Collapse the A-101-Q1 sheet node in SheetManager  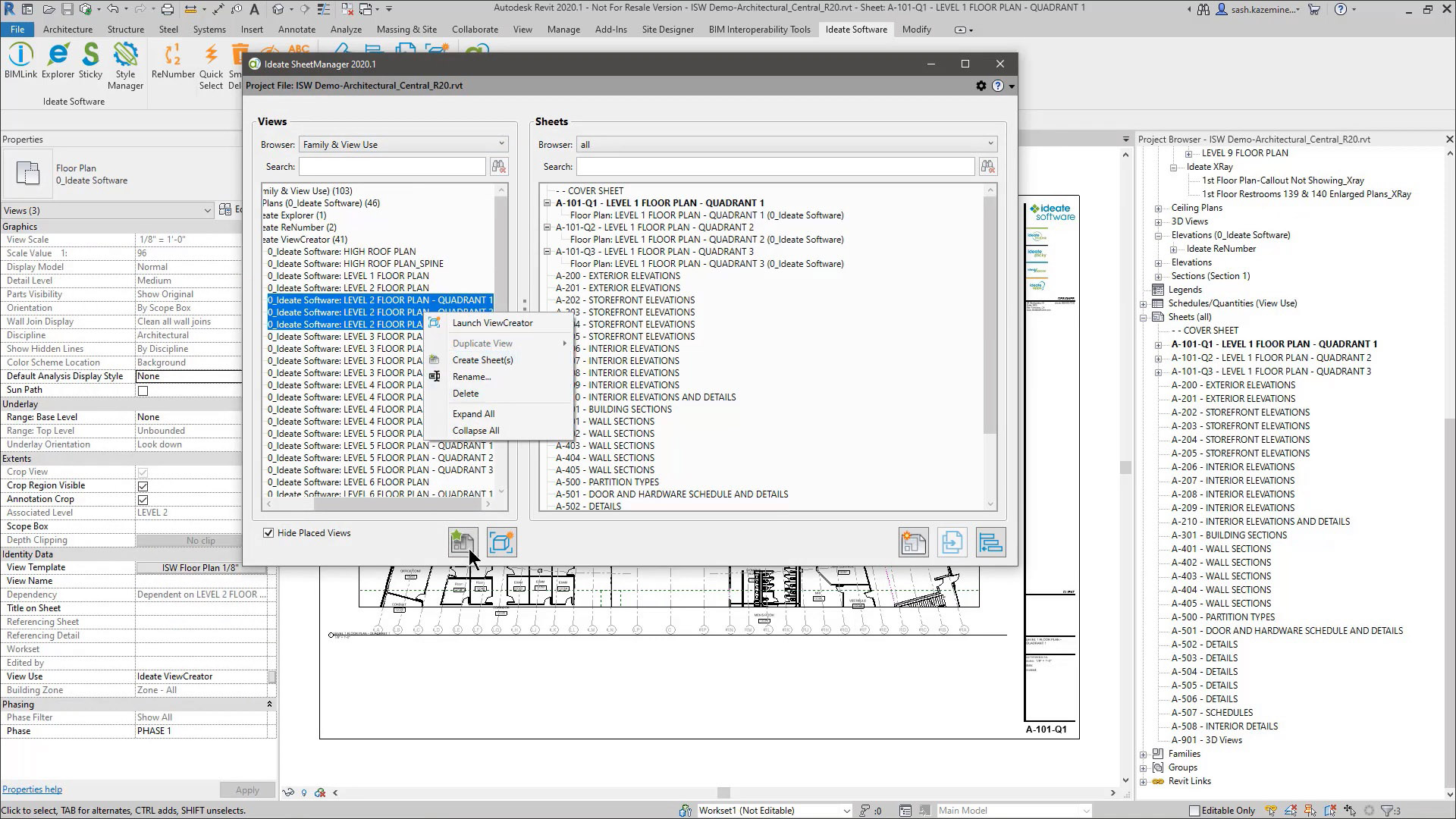(x=547, y=203)
